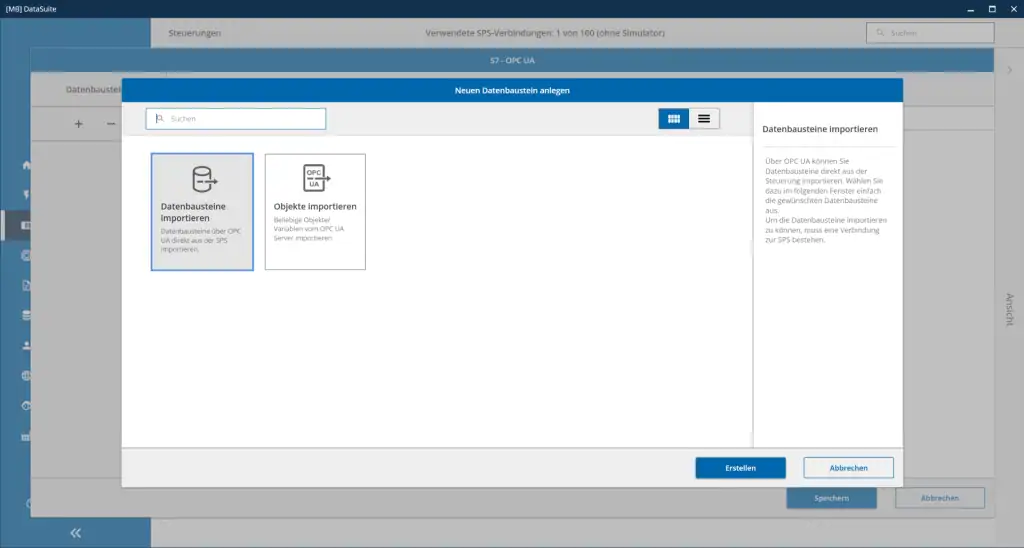This screenshot has width=1024, height=548.
Task: Click the right chevron arrow near top right
Action: pyautogui.click(x=1010, y=70)
